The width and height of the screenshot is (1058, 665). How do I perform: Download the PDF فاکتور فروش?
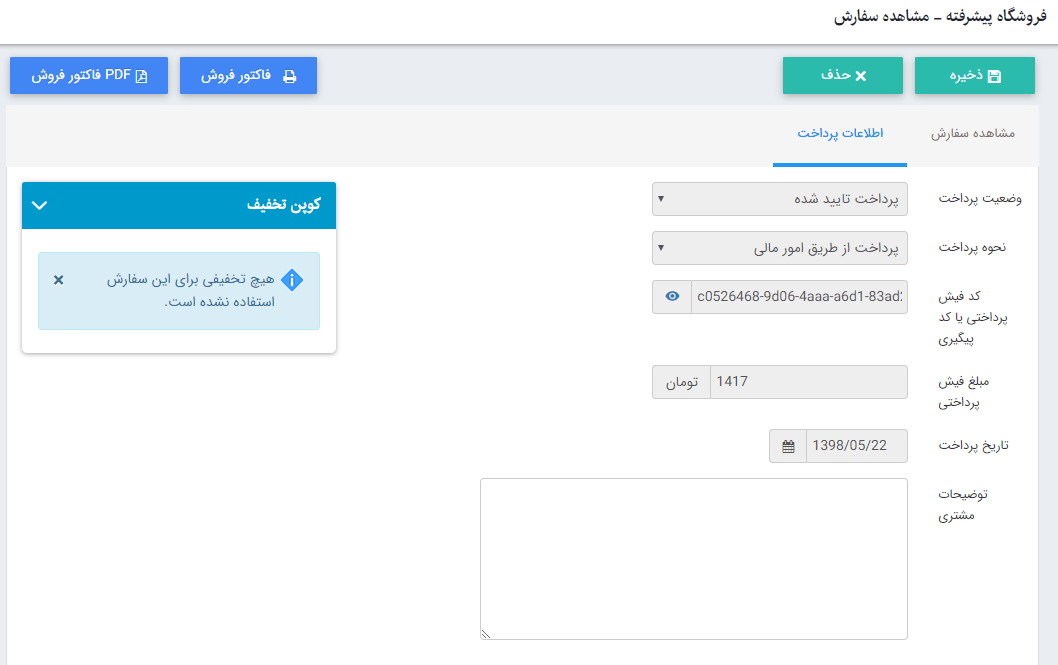tap(89, 76)
